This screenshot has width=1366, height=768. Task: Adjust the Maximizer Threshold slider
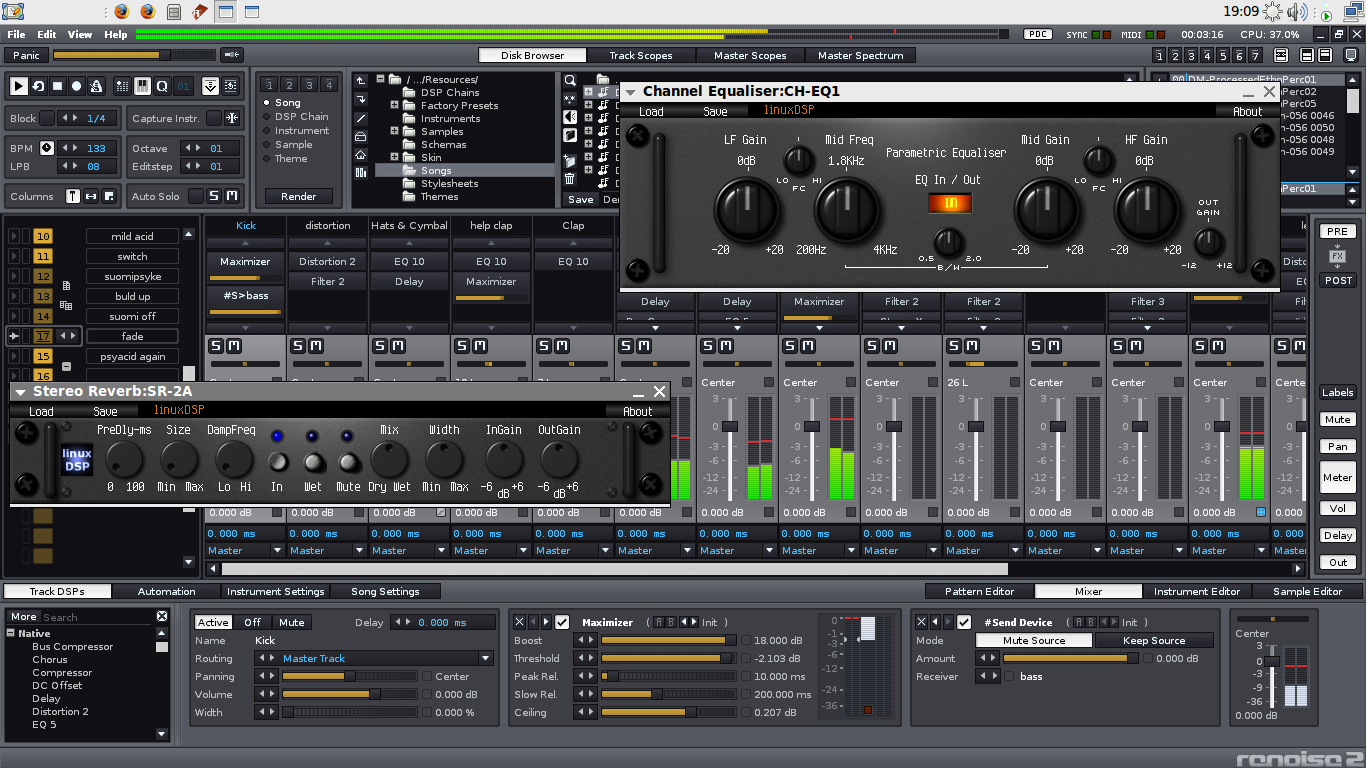click(670, 657)
